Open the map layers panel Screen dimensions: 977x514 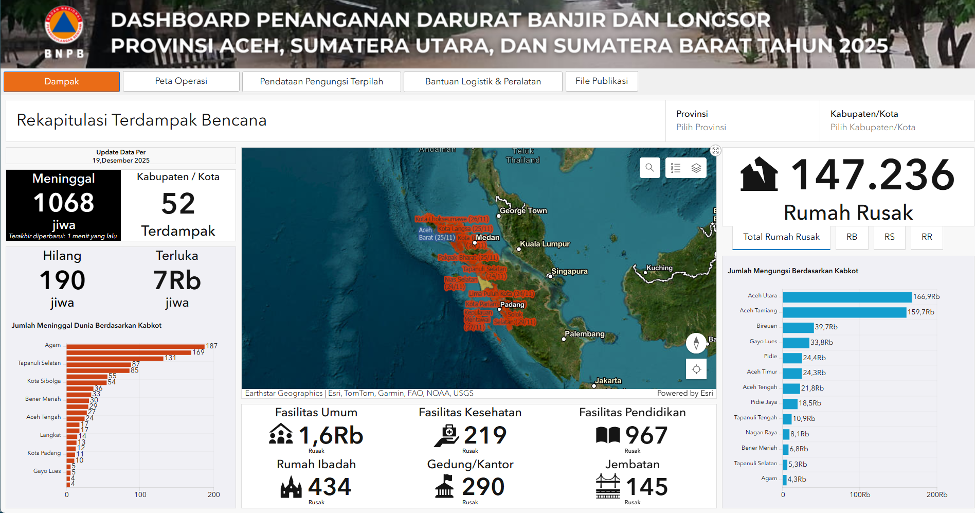697,168
